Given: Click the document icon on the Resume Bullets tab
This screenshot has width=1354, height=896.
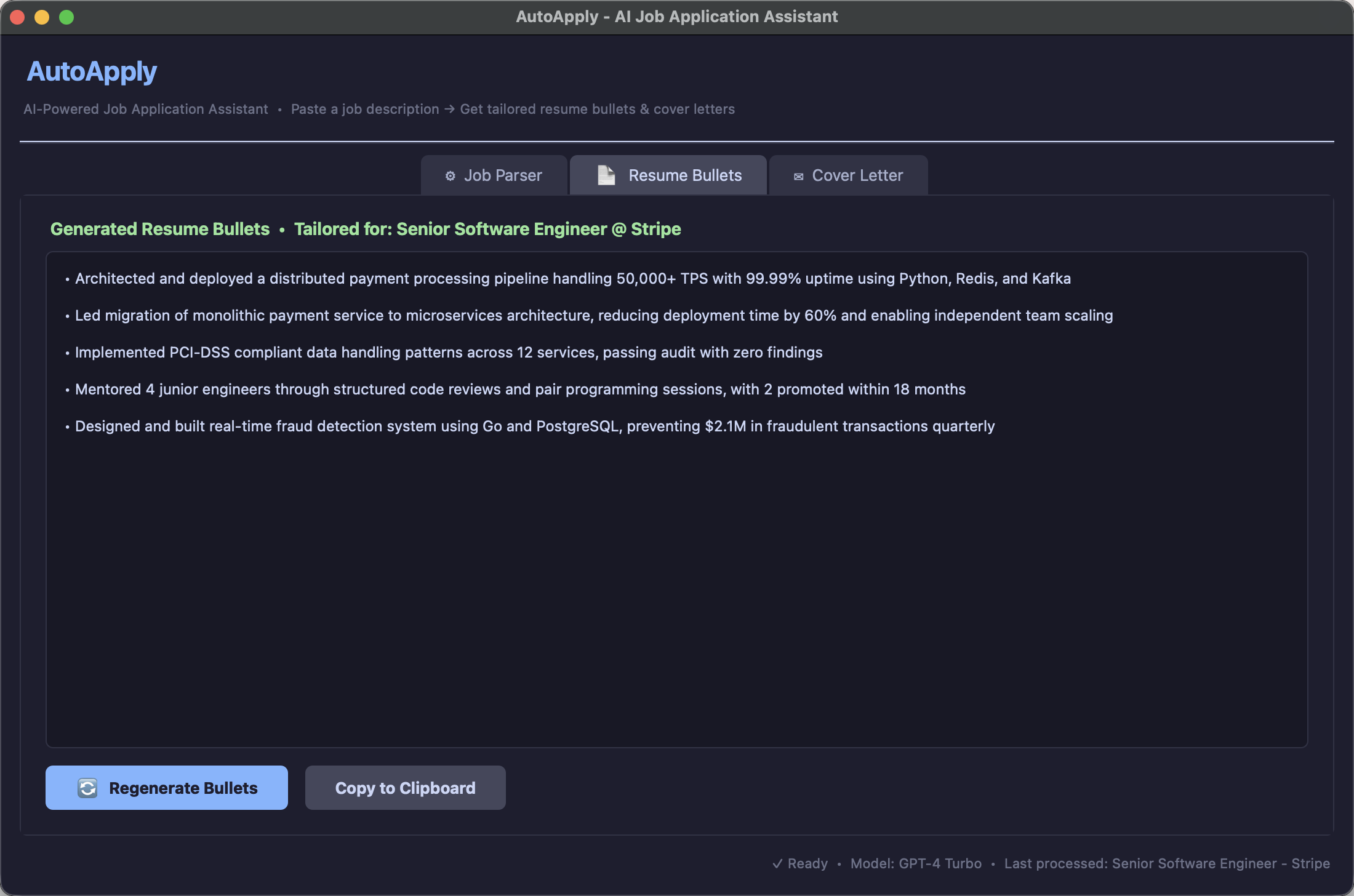Looking at the screenshot, I should tap(605, 175).
